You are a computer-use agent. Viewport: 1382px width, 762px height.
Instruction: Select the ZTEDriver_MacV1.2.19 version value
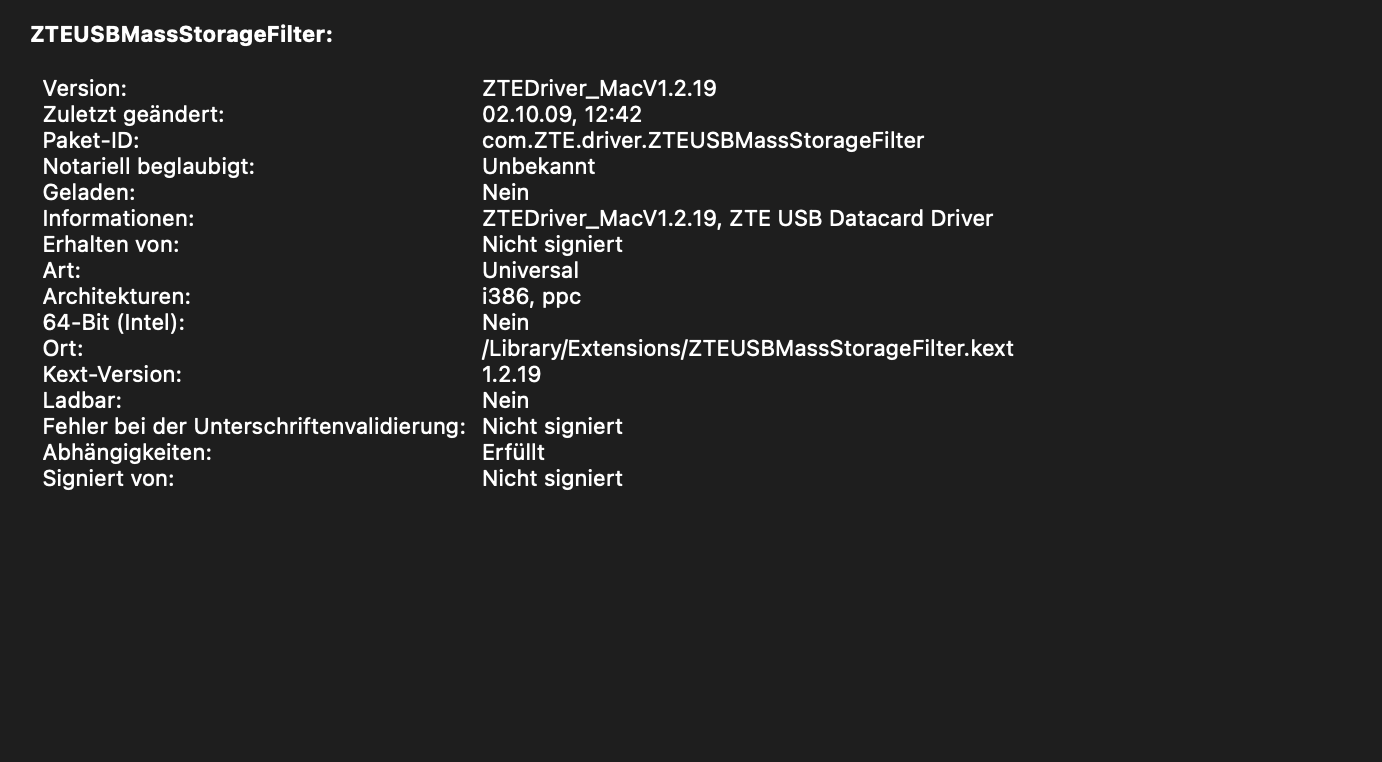599,88
